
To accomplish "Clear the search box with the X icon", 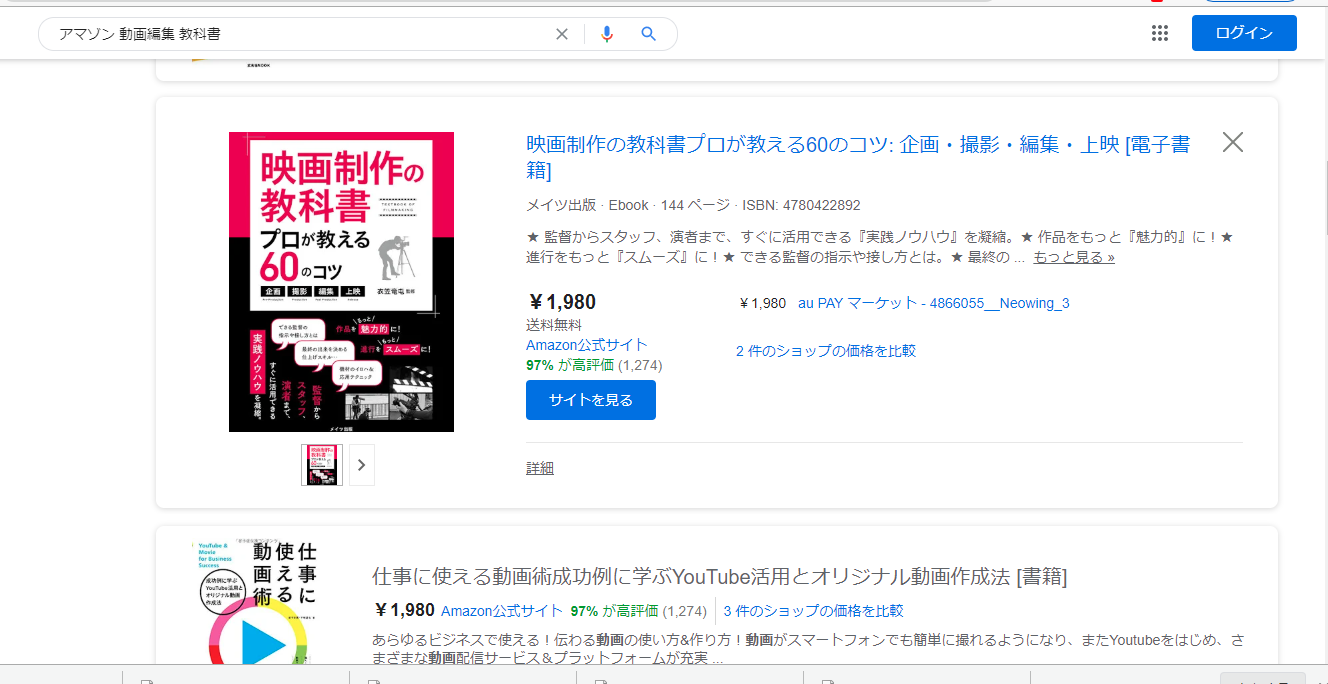I will pos(562,34).
